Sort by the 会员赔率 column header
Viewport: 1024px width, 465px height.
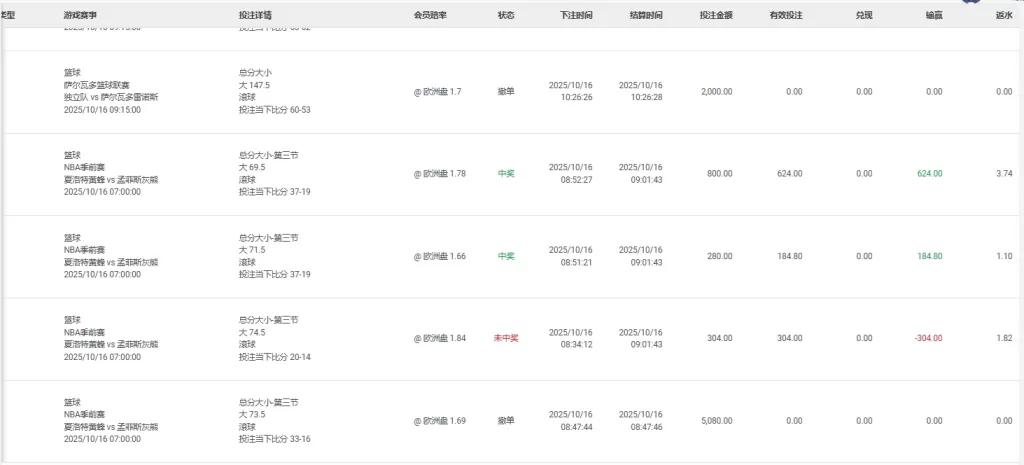tap(430, 16)
